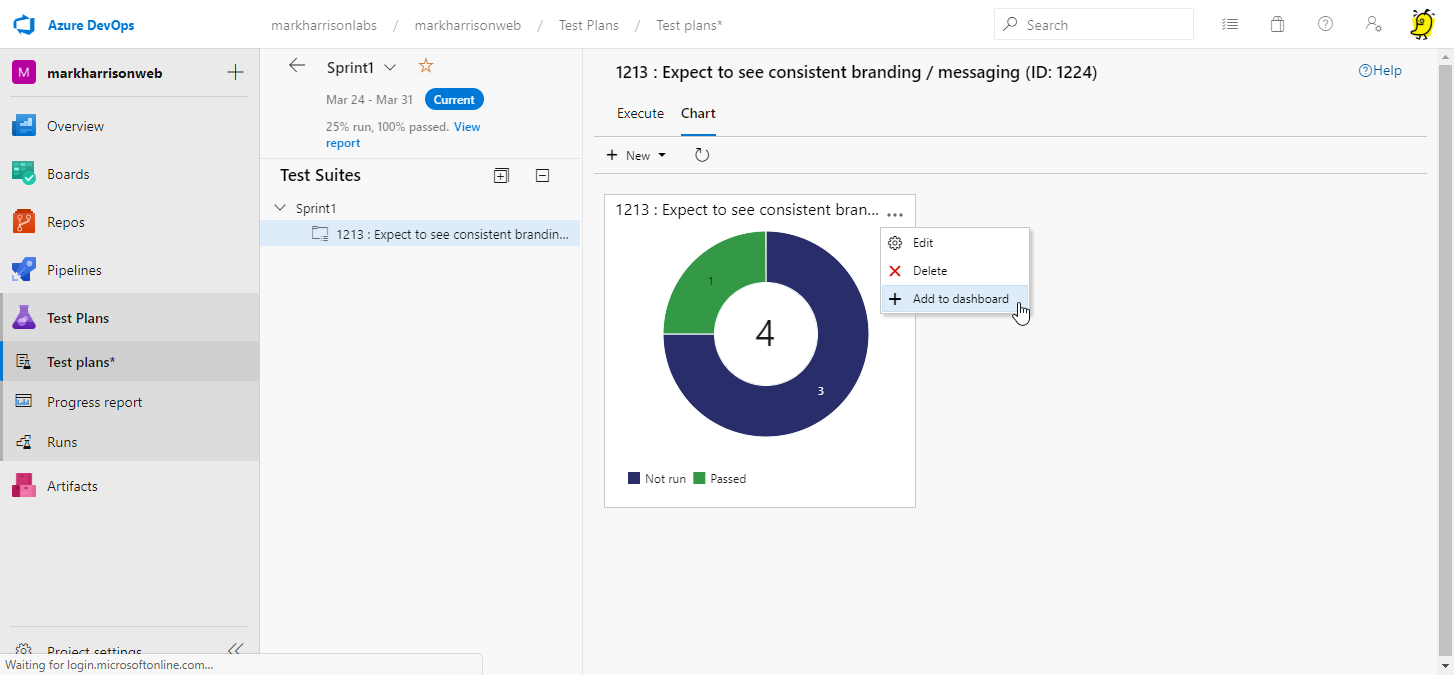Open Artifacts from the sidebar

coord(72,486)
